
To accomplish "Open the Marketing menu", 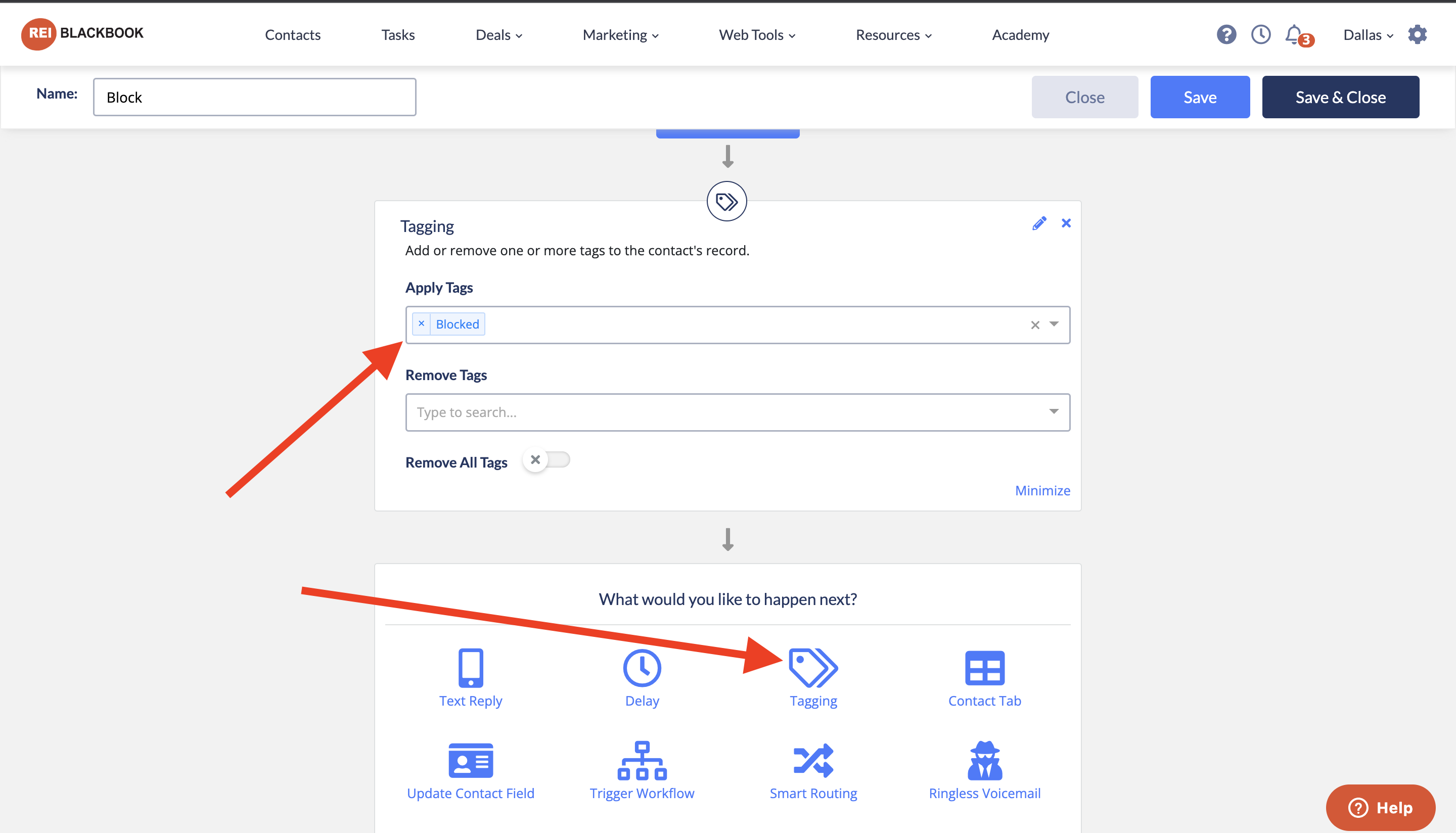I will 621,35.
